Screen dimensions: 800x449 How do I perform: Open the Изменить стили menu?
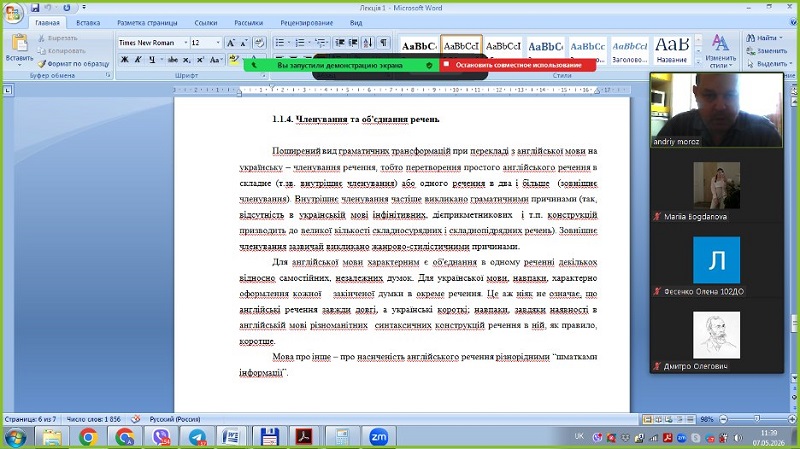(720, 51)
